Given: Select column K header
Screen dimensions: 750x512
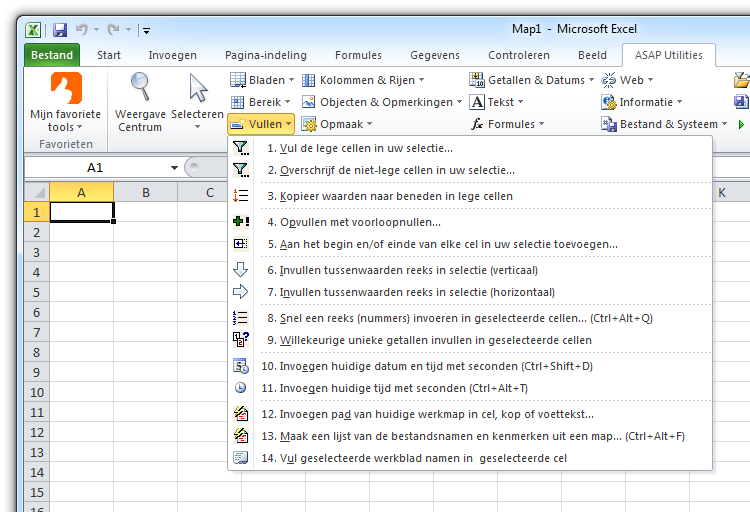Looking at the screenshot, I should point(722,192).
